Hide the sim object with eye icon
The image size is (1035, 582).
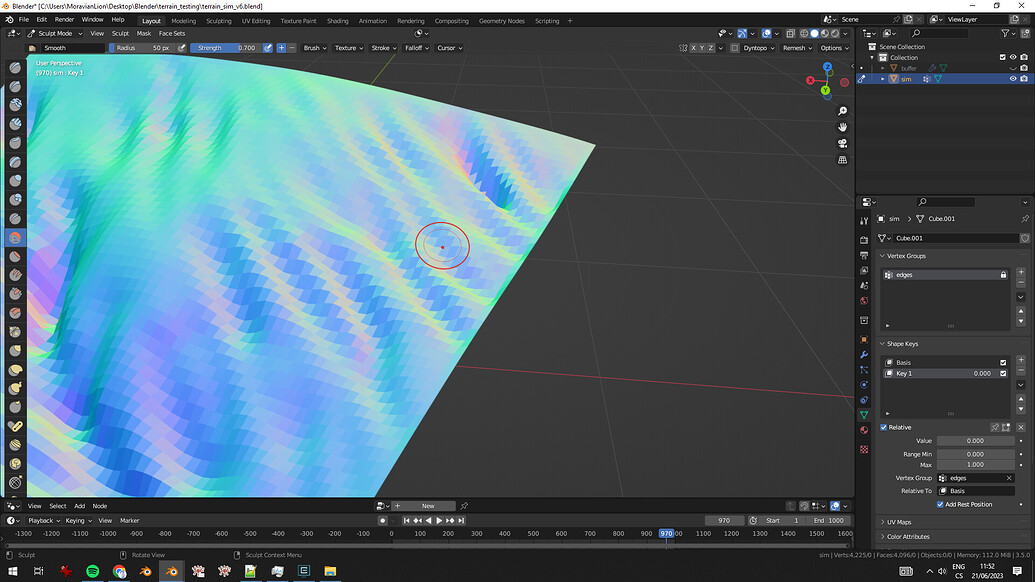(x=1013, y=79)
